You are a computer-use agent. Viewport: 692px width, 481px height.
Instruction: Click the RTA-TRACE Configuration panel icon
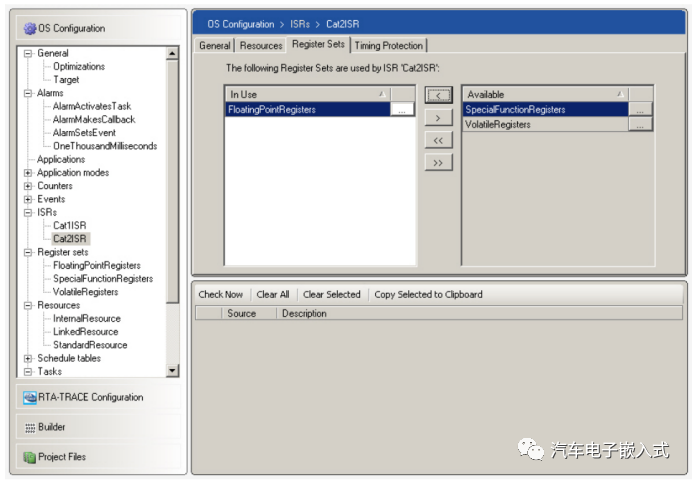coord(31,397)
